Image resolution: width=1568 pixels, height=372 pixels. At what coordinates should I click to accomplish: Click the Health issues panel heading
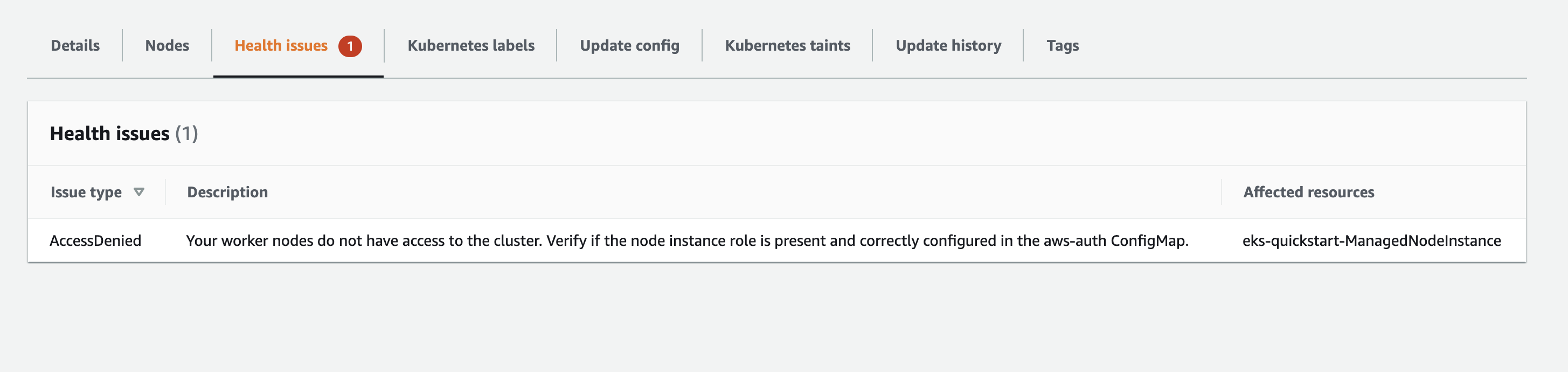(x=111, y=133)
